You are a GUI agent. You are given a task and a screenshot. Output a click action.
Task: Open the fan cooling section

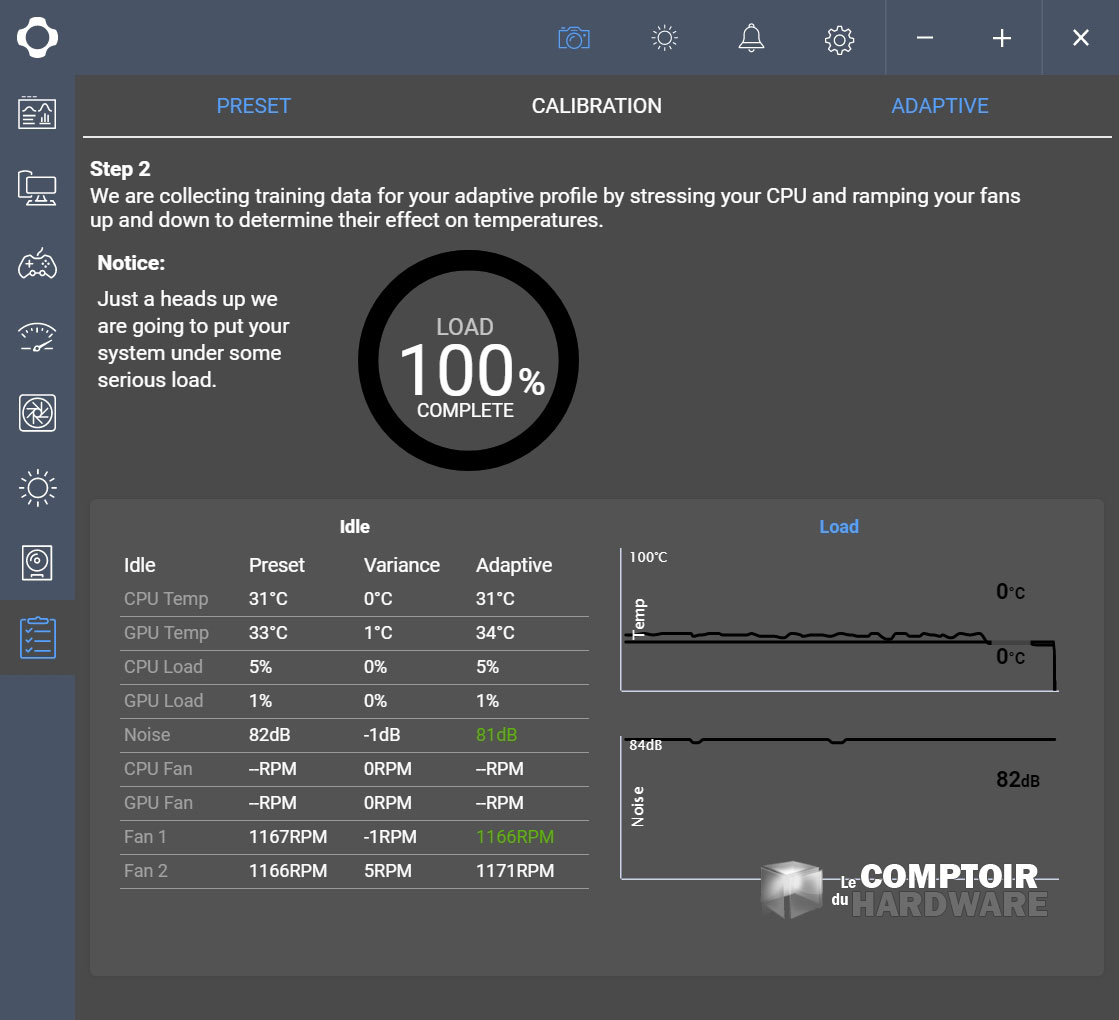click(x=37, y=413)
